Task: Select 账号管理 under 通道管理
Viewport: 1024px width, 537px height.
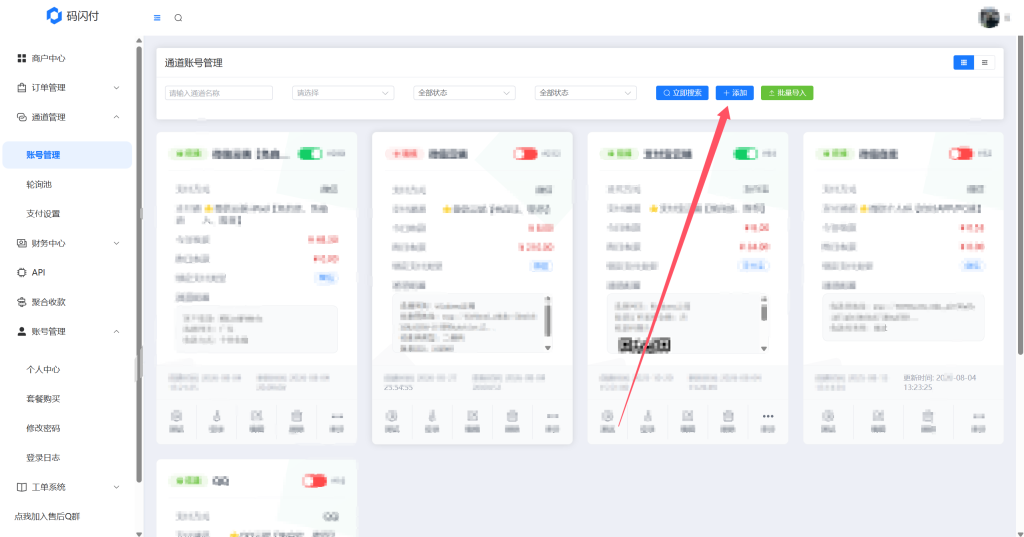Action: (x=67, y=155)
